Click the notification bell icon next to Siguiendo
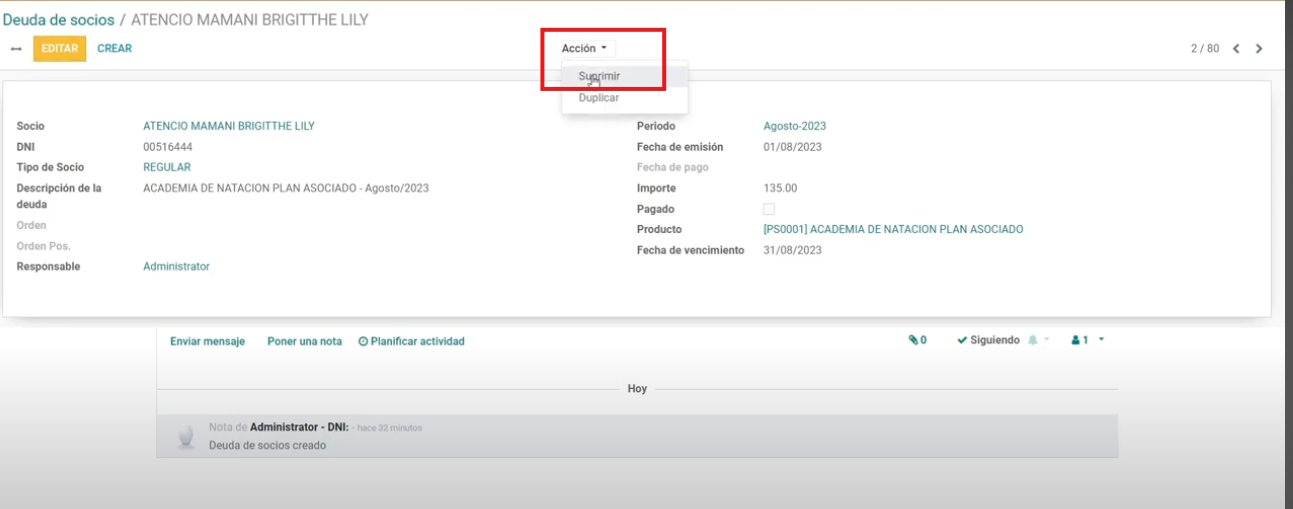 pos(1033,340)
